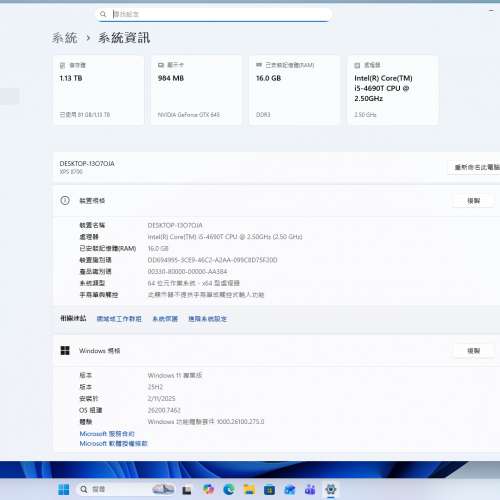Click the RAM value 16.0 GB in specs list
Image resolution: width=500 pixels, height=500 pixels.
[x=158, y=248]
